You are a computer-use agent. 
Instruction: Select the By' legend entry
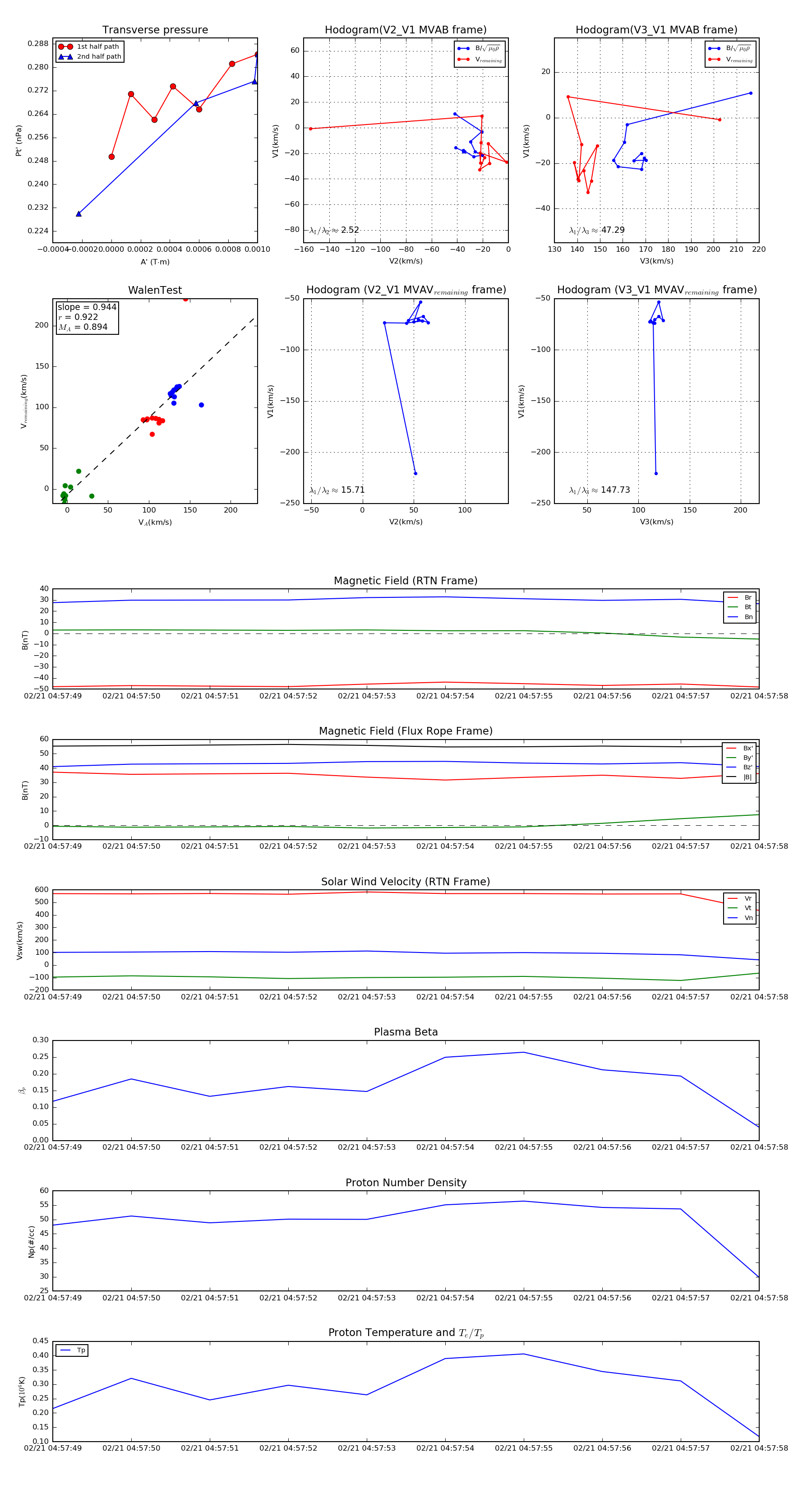point(739,758)
